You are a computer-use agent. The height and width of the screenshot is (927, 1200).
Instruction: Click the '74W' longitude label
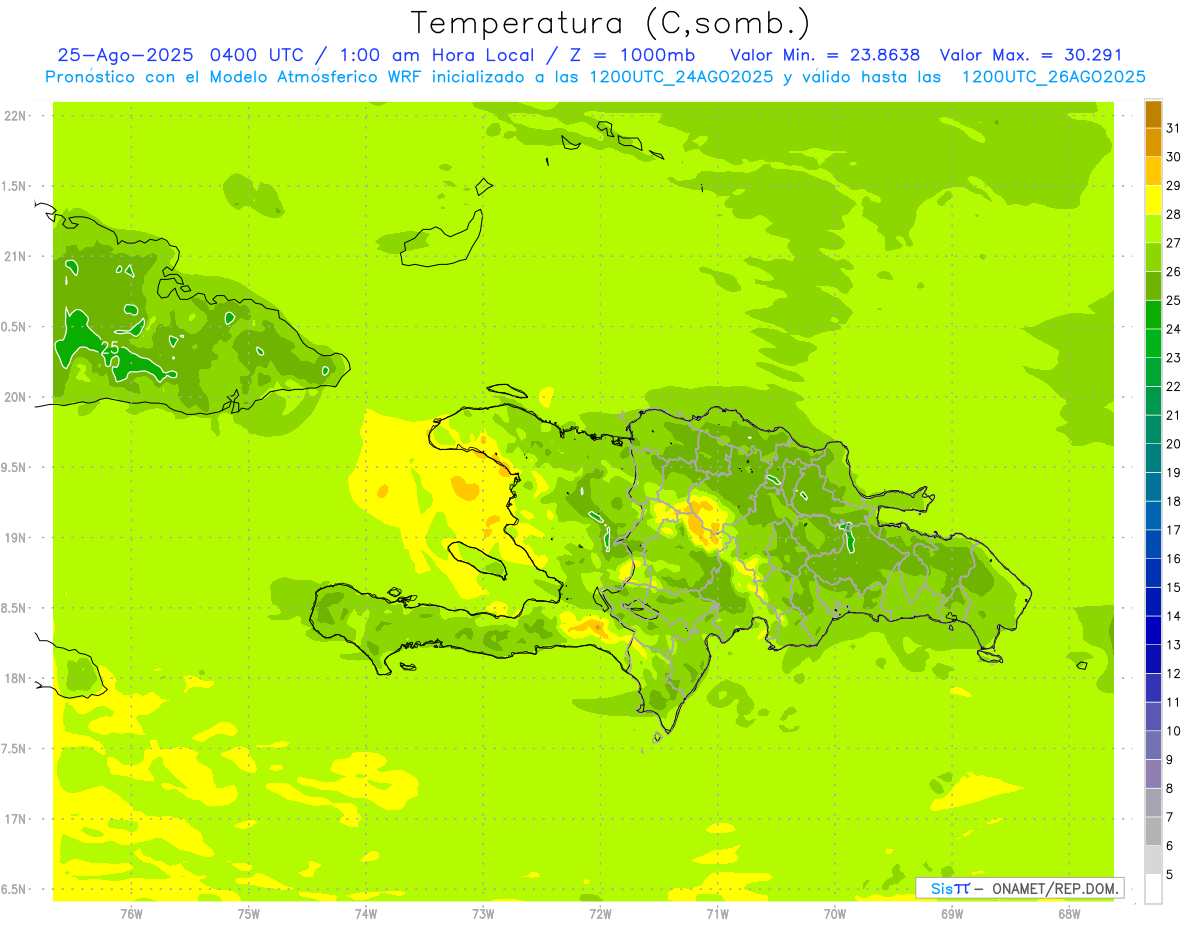(x=366, y=913)
